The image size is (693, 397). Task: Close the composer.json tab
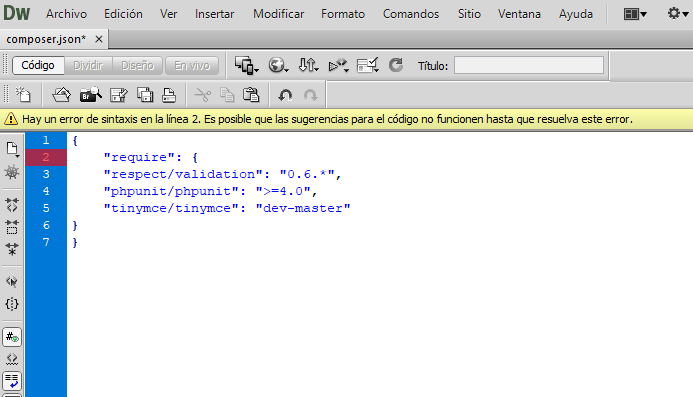tap(99, 39)
